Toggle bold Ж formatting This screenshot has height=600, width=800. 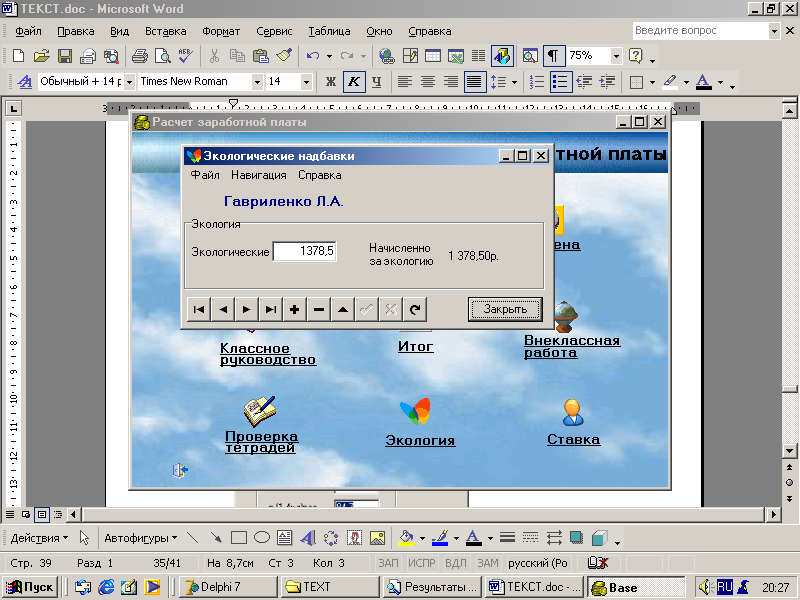point(331,82)
